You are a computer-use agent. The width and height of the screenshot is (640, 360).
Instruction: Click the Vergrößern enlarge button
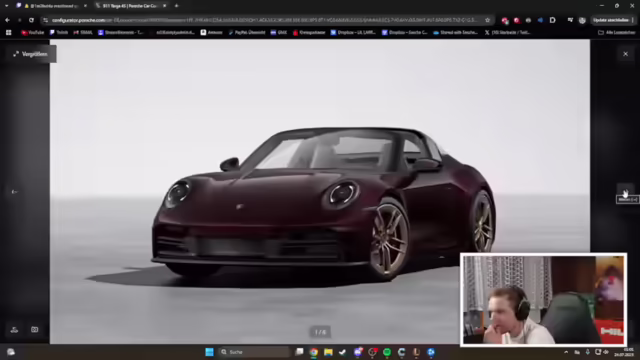point(31,54)
